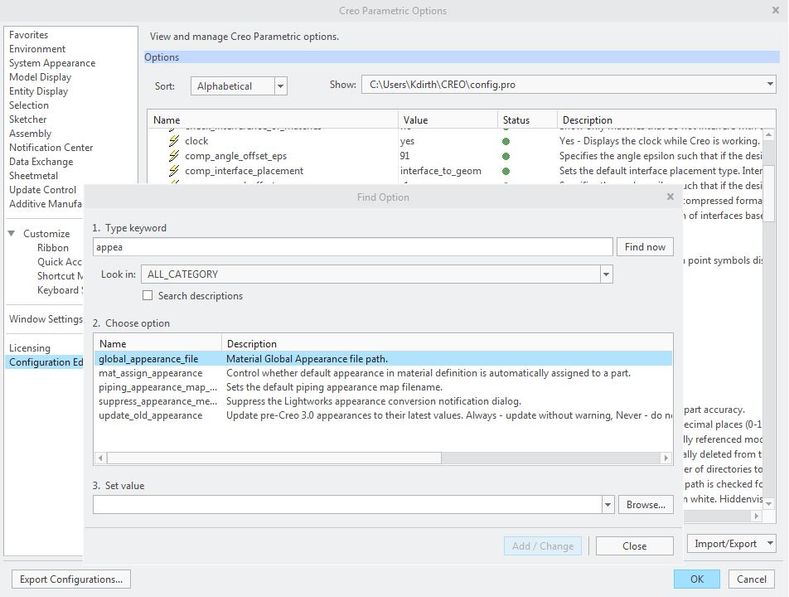Image resolution: width=789 pixels, height=597 pixels.
Task: Click down arrow of options list scrollbar
Action: pyautogui.click(x=768, y=502)
